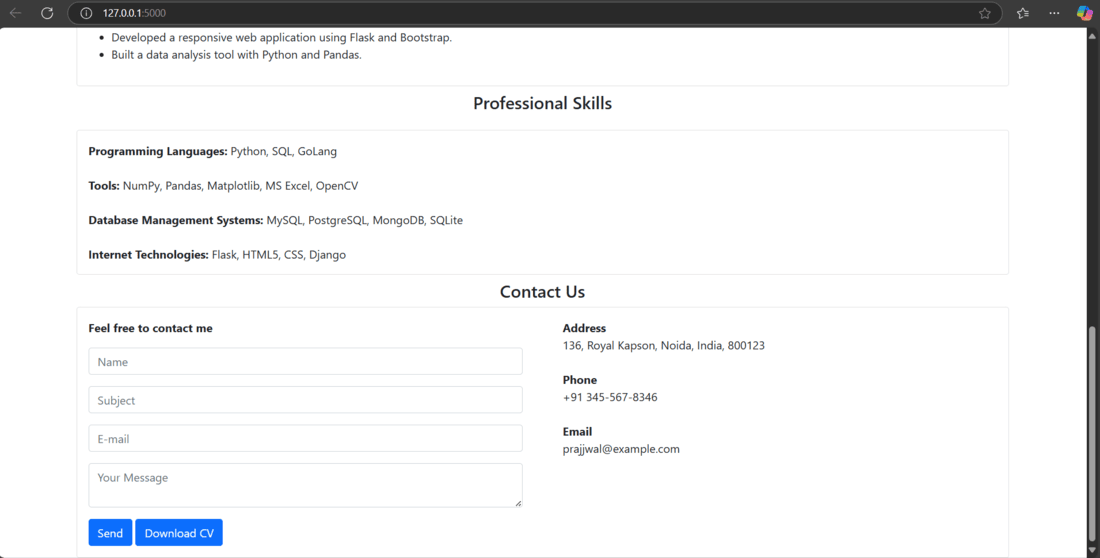Click the address bar showing 127.0.0.1:5000
Screen dimensions: 1100x558
(535, 13)
